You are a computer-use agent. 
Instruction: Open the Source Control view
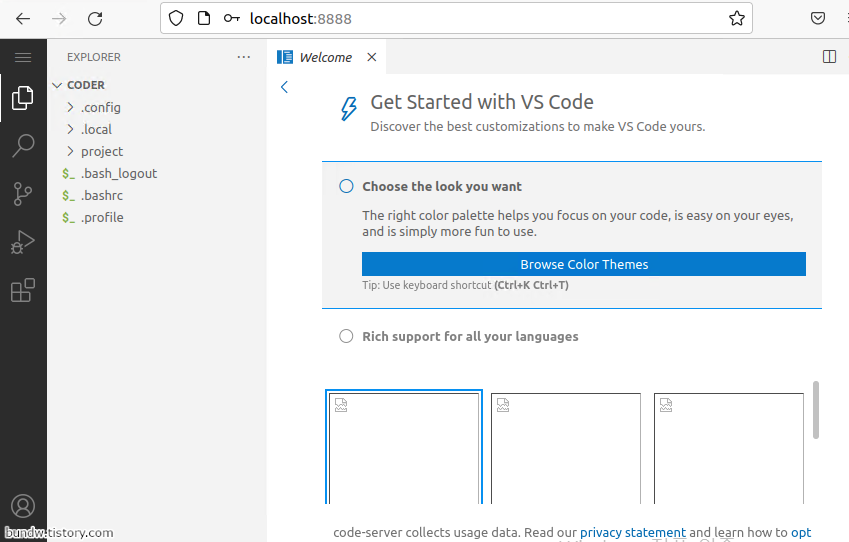(x=23, y=194)
